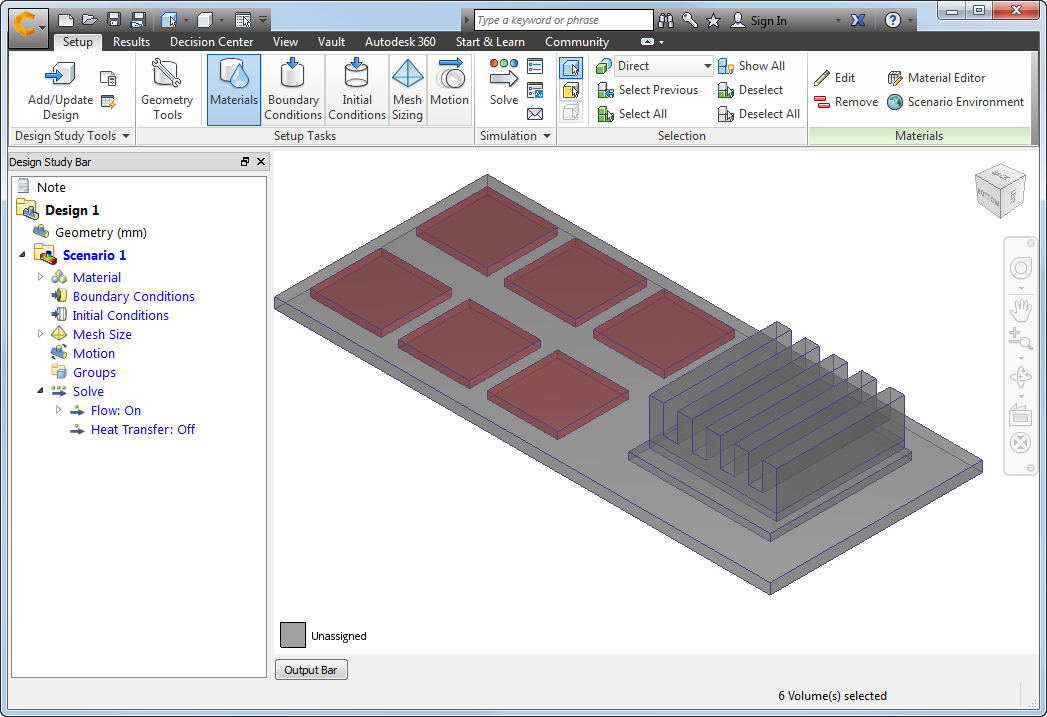Open Boundary Conditions task in ribbon
This screenshot has width=1047, height=717.
point(292,90)
